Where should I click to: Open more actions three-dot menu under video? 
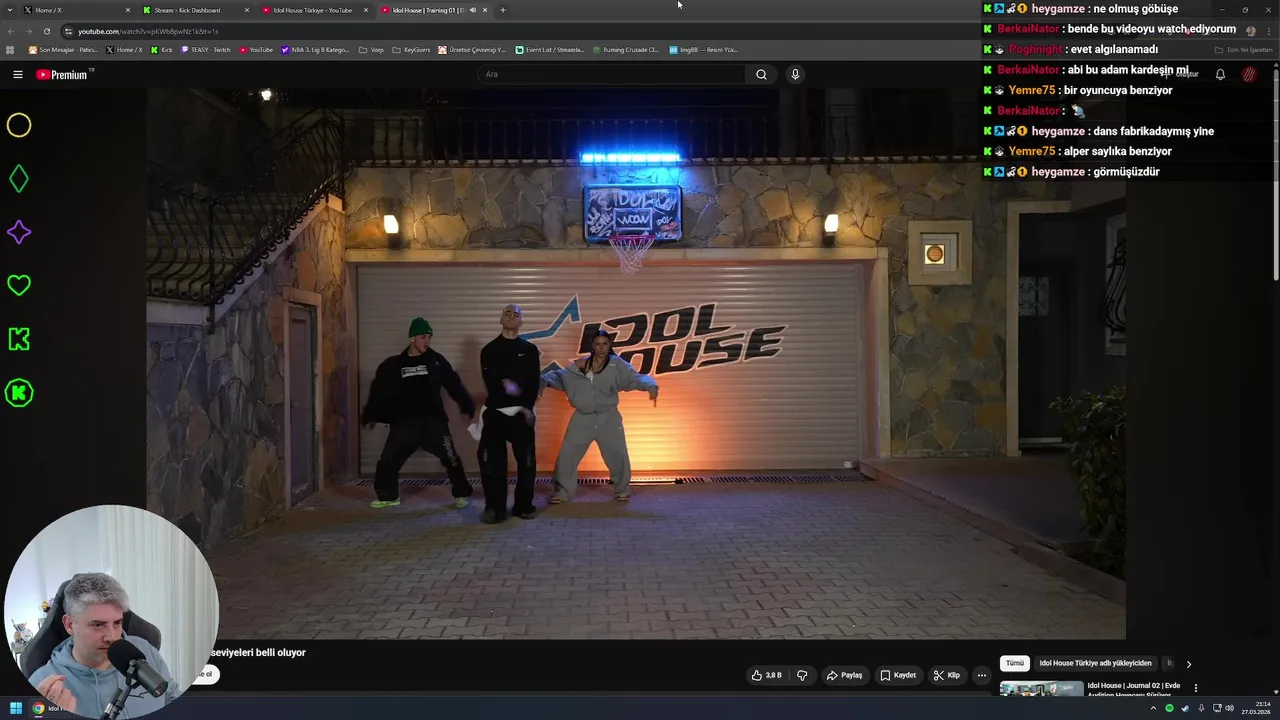pyautogui.click(x=981, y=675)
